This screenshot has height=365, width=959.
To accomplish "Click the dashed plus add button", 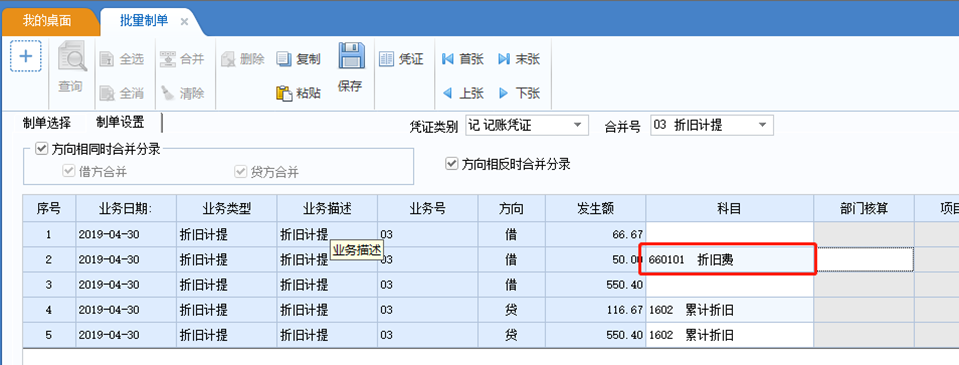I will point(26,56).
